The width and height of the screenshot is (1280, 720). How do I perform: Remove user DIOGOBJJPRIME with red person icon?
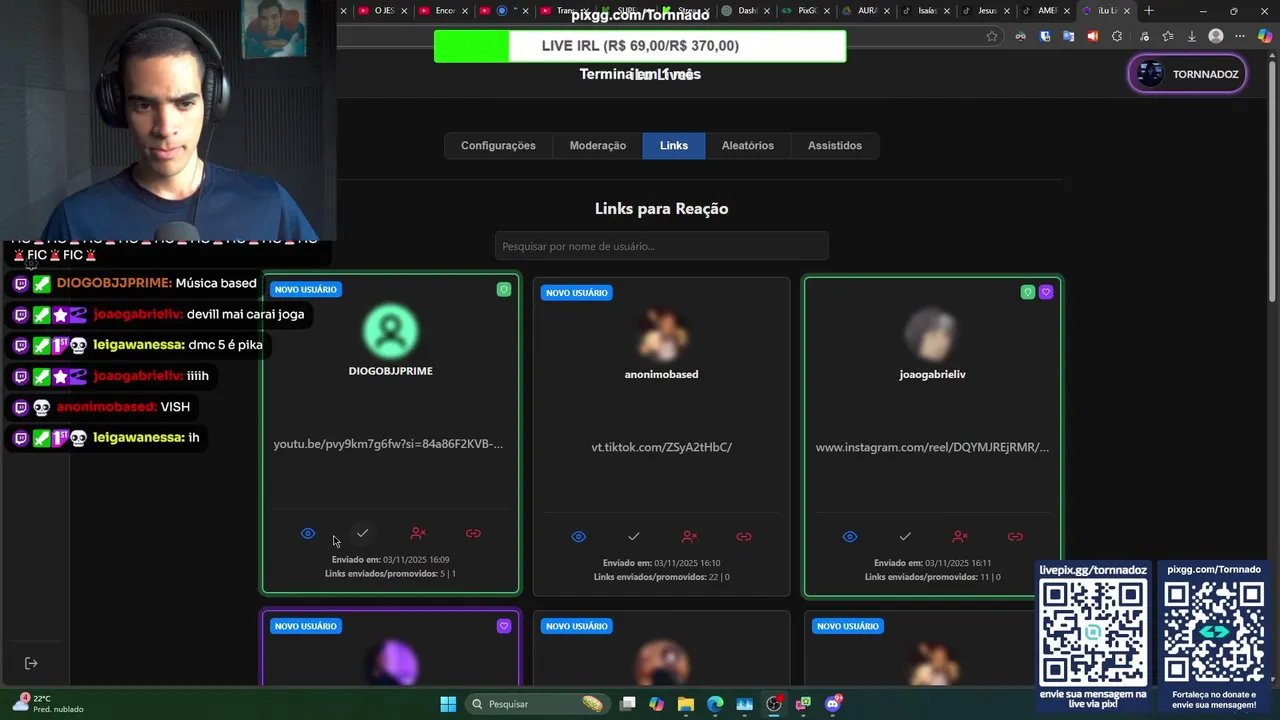(x=418, y=534)
